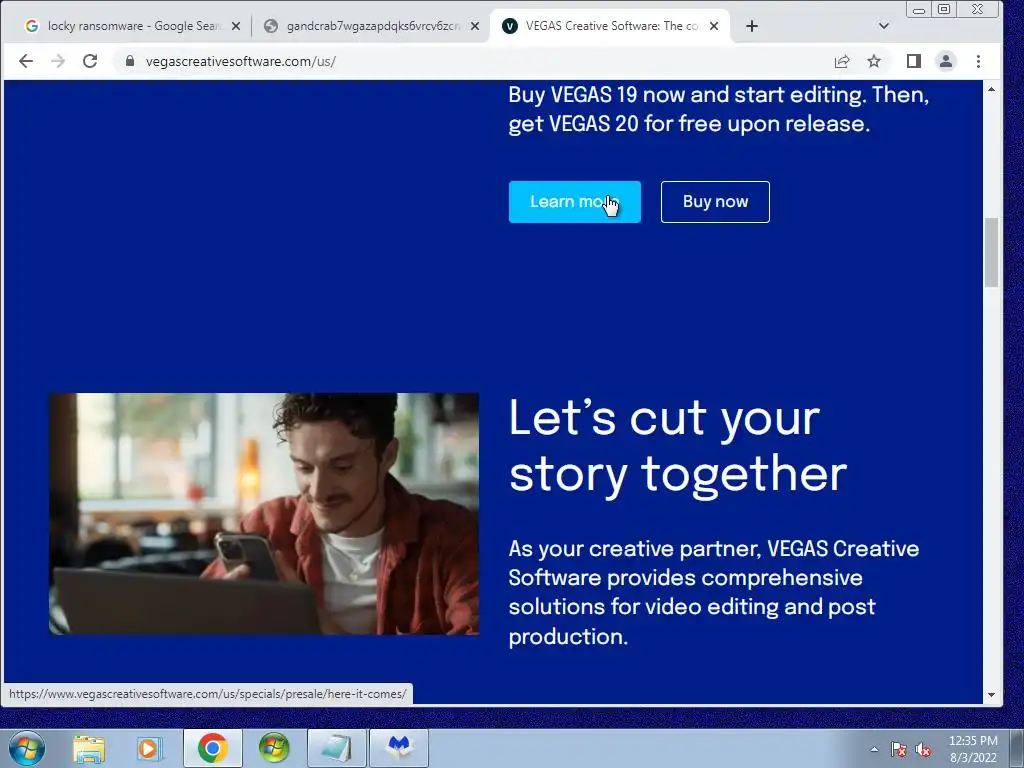
Task: Click the green Windows-logo ball taskbar icon
Action: (x=274, y=748)
